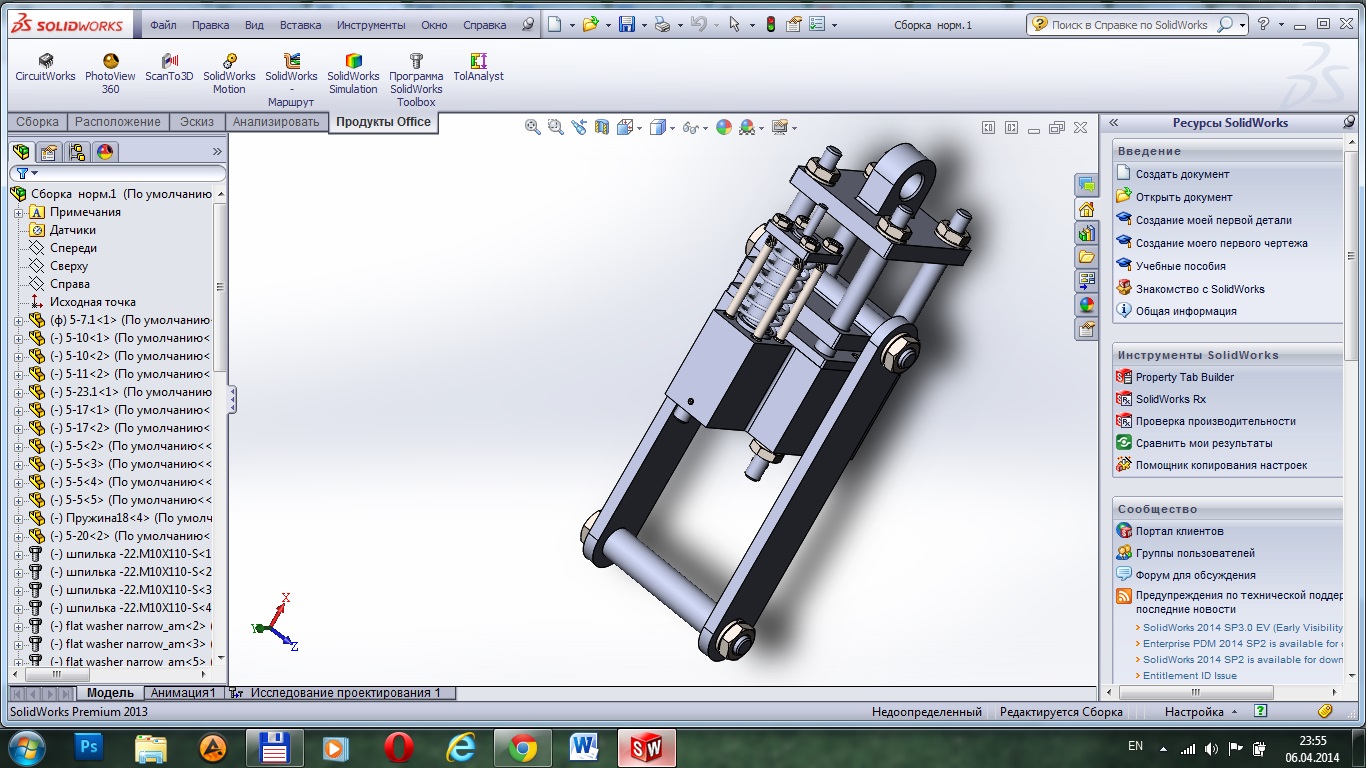Screen dimensions: 1366x768
Task: Enable SolidWorks Simulation add-in
Action: [x=353, y=74]
